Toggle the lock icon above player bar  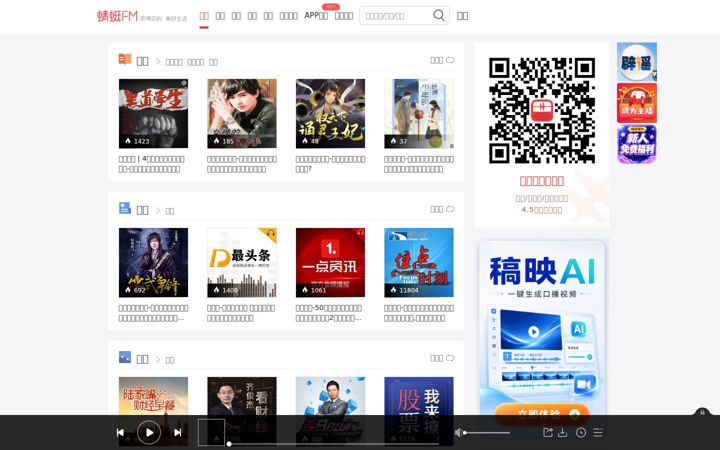[x=702, y=412]
